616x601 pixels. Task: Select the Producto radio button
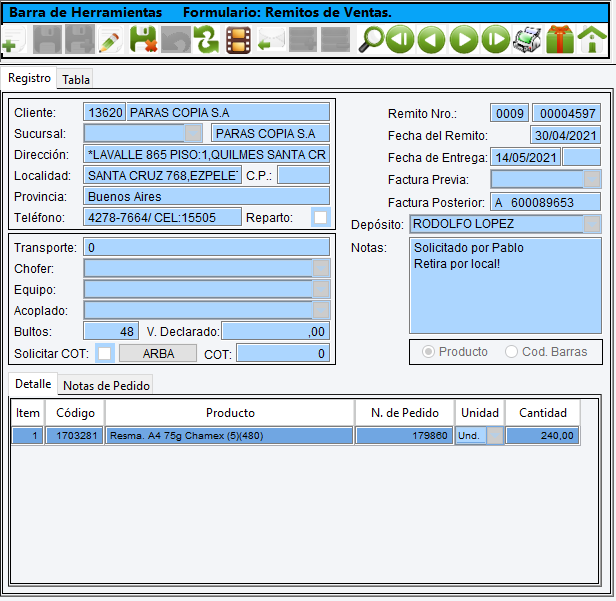(428, 352)
